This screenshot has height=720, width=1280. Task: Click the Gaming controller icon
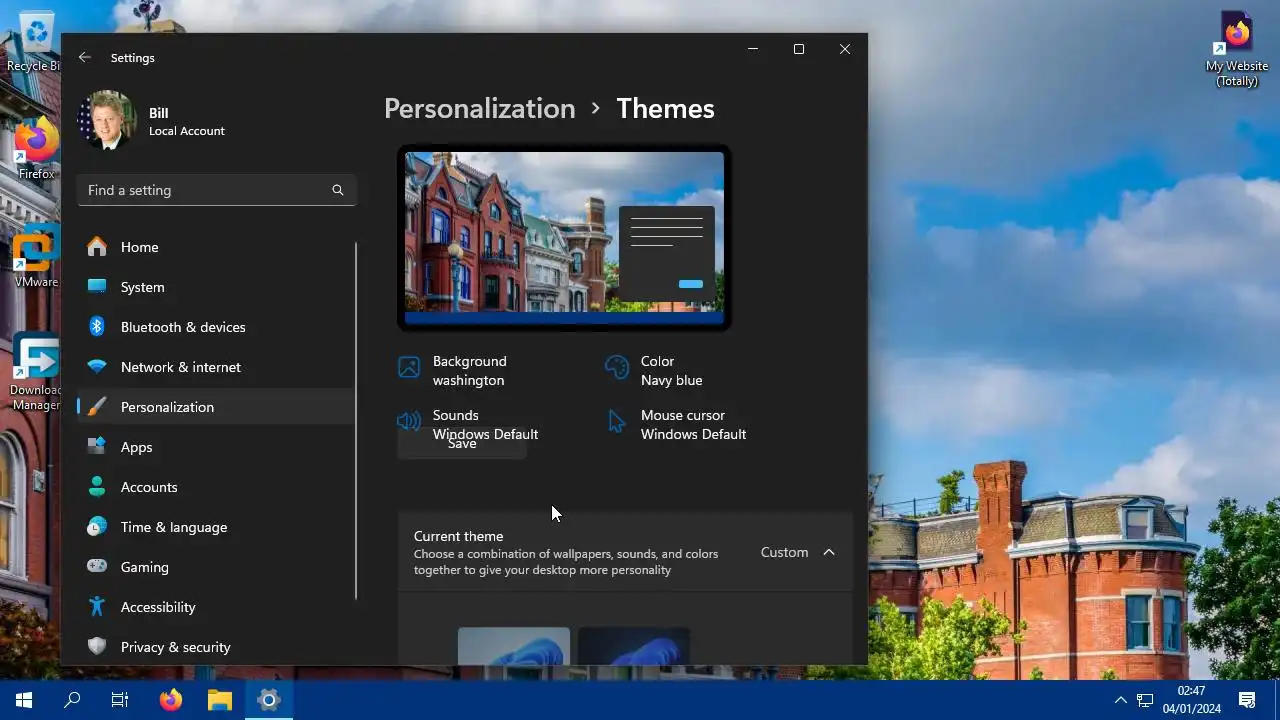point(97,567)
